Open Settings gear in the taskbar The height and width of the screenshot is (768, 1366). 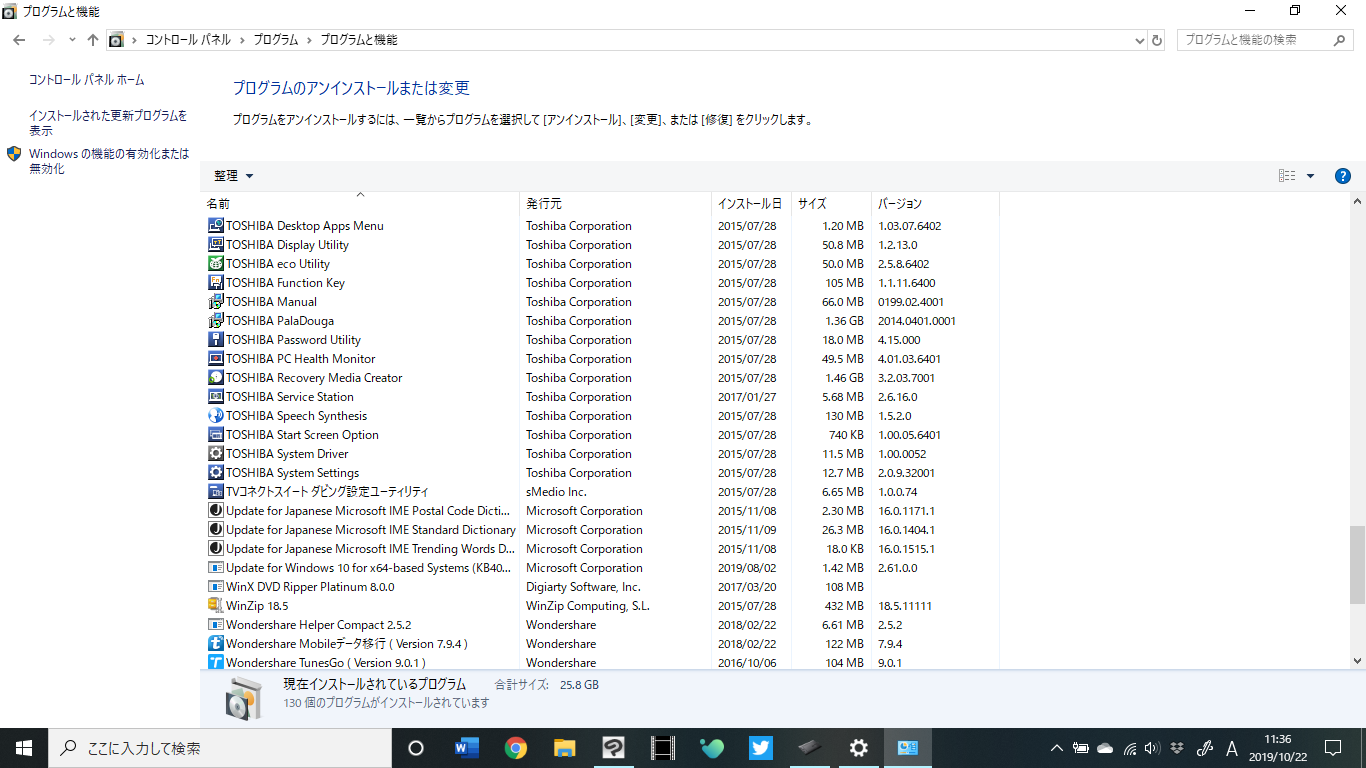858,748
